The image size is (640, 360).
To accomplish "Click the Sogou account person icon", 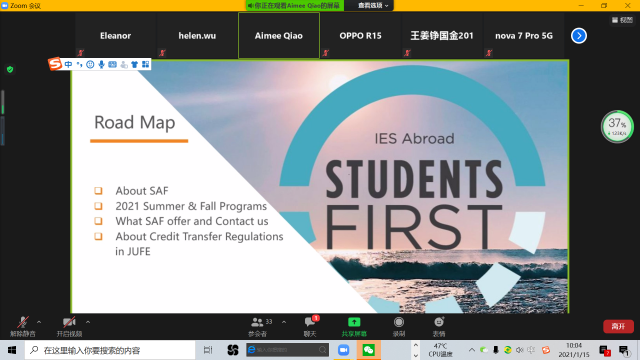I will 124,64.
